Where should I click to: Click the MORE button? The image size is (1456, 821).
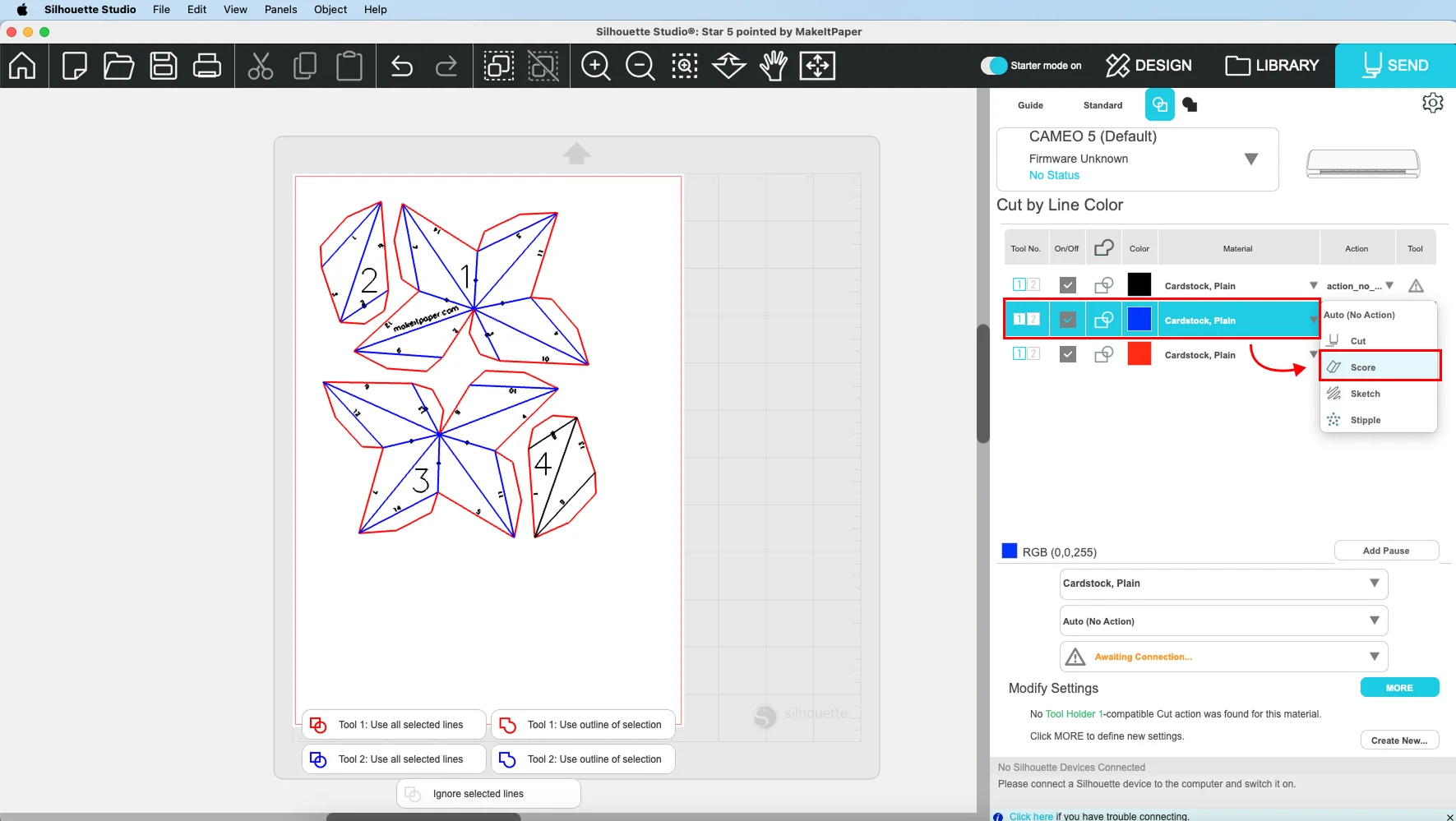[x=1399, y=688]
